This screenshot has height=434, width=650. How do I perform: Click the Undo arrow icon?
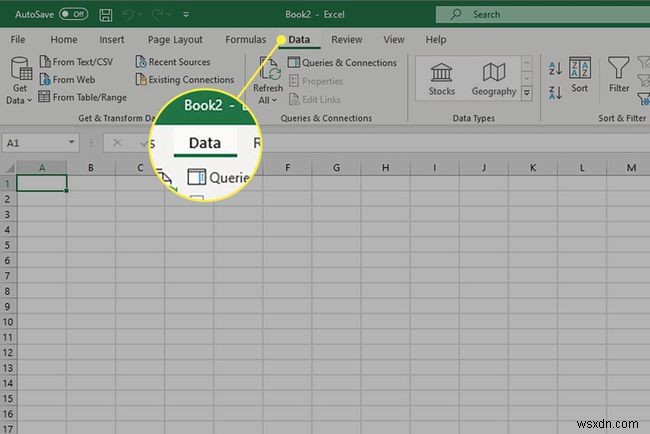coord(128,15)
